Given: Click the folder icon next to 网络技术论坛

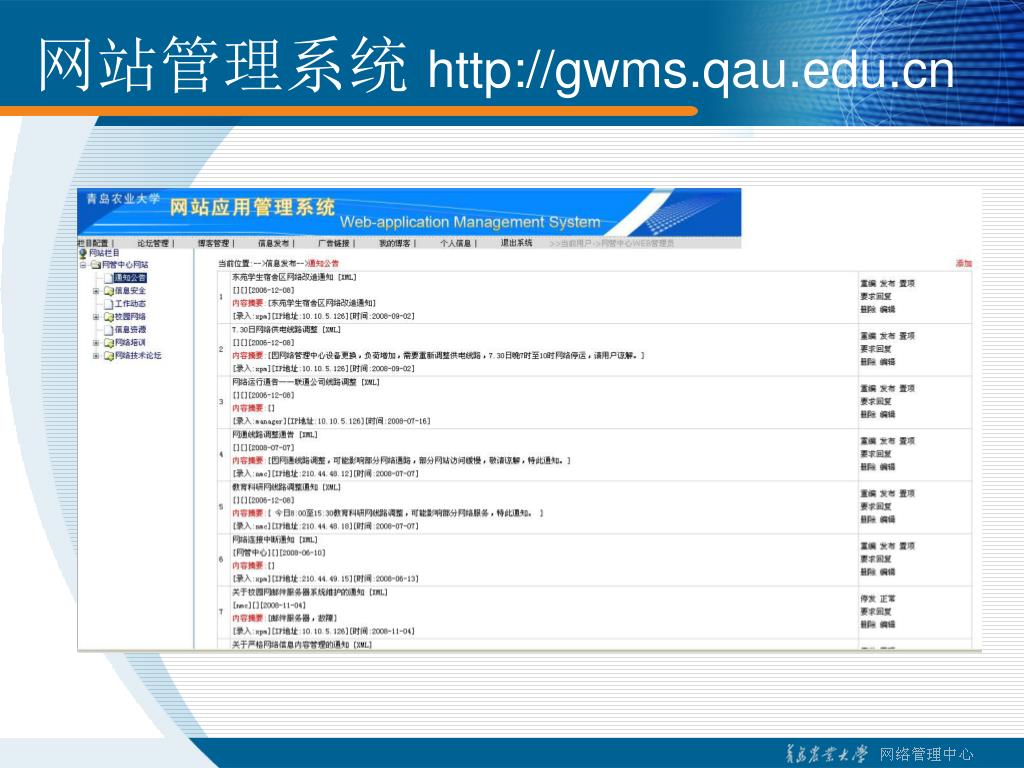Looking at the screenshot, I should (x=109, y=356).
